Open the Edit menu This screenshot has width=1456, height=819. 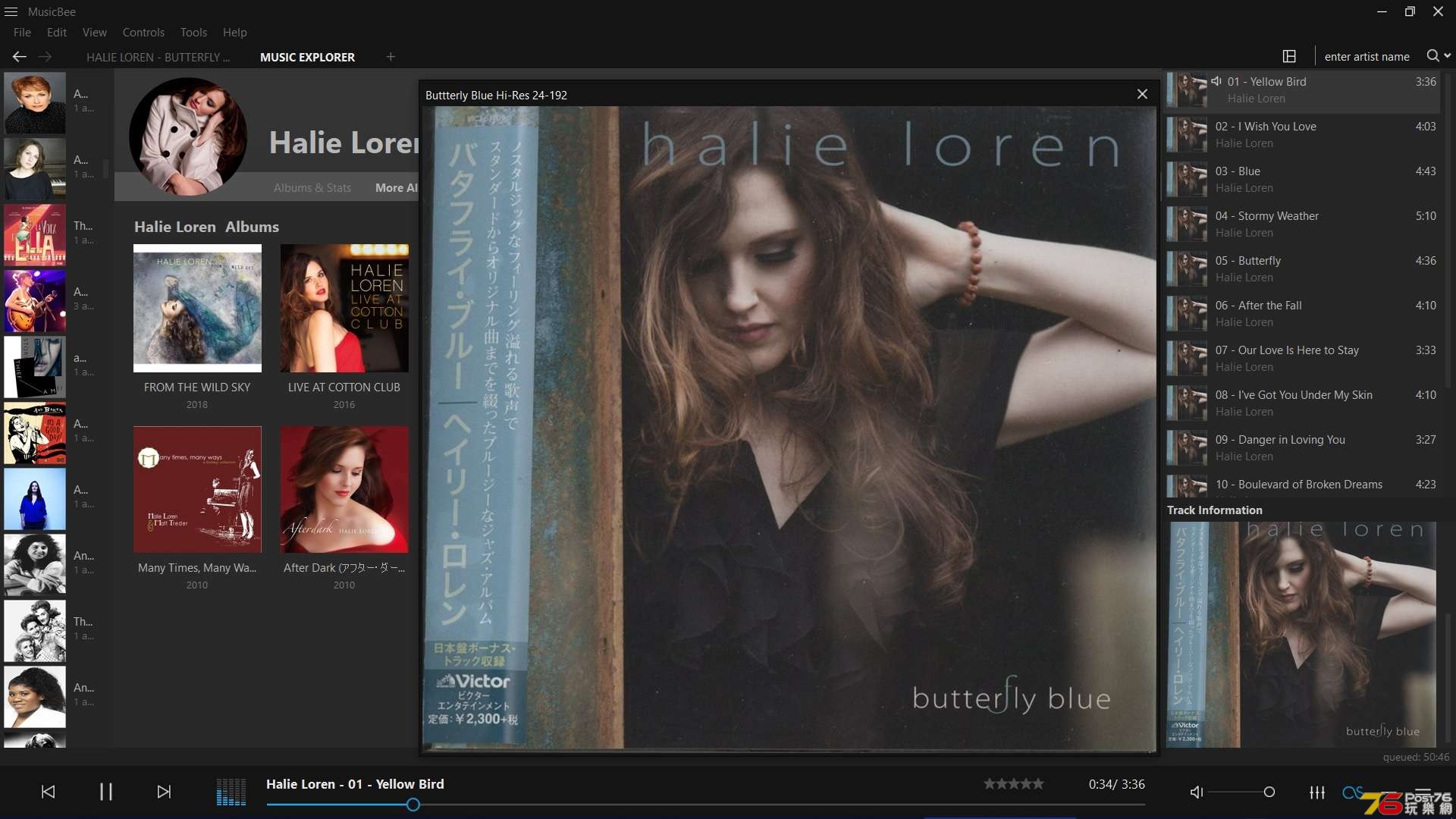tap(57, 33)
